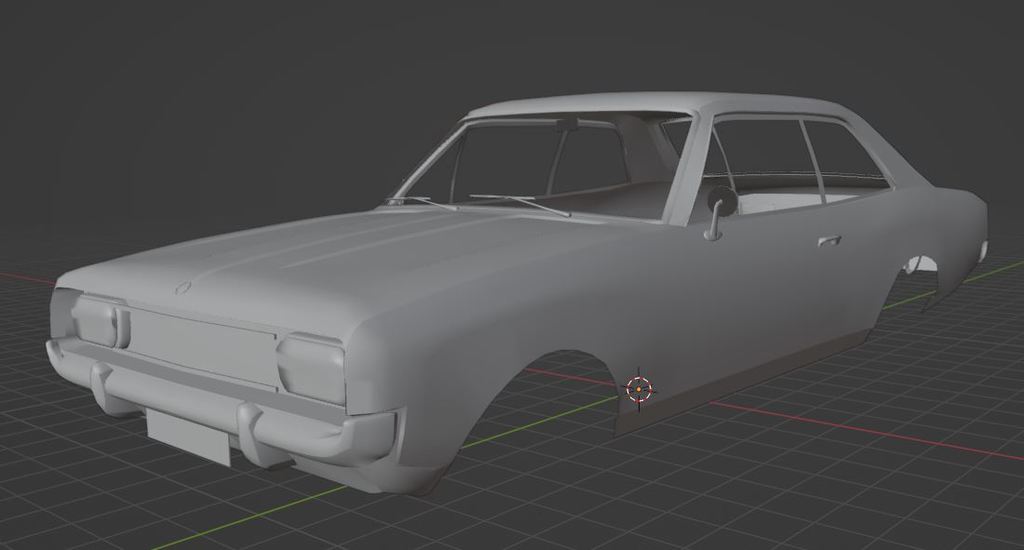Image resolution: width=1024 pixels, height=550 pixels.
Task: Select the front grille panel between the headlights
Action: tap(204, 346)
